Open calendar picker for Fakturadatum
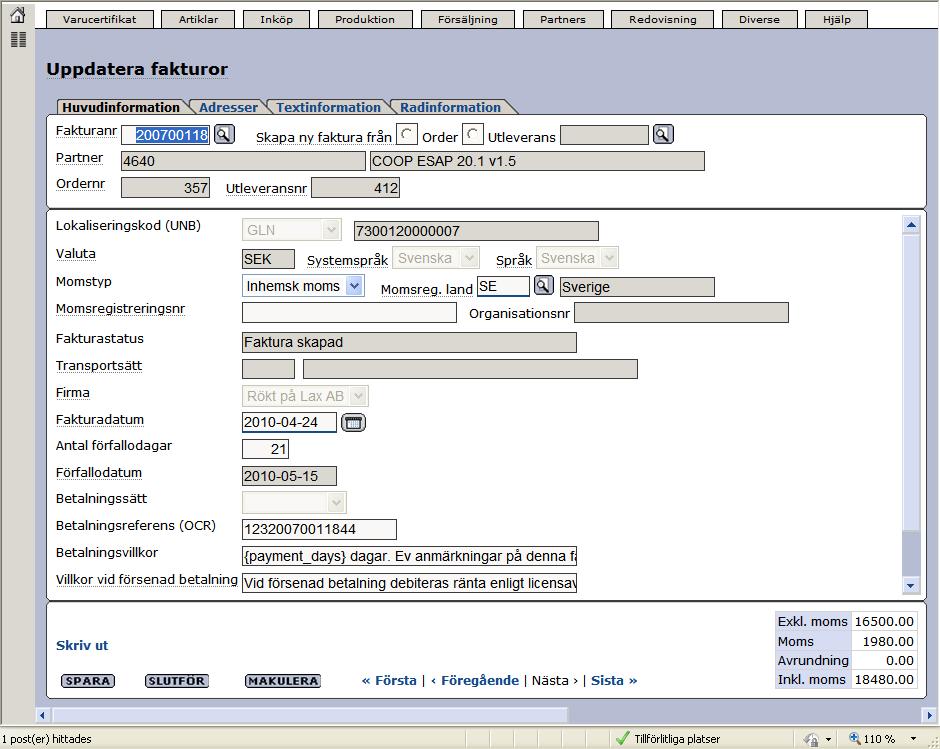940x749 pixels. (x=353, y=423)
